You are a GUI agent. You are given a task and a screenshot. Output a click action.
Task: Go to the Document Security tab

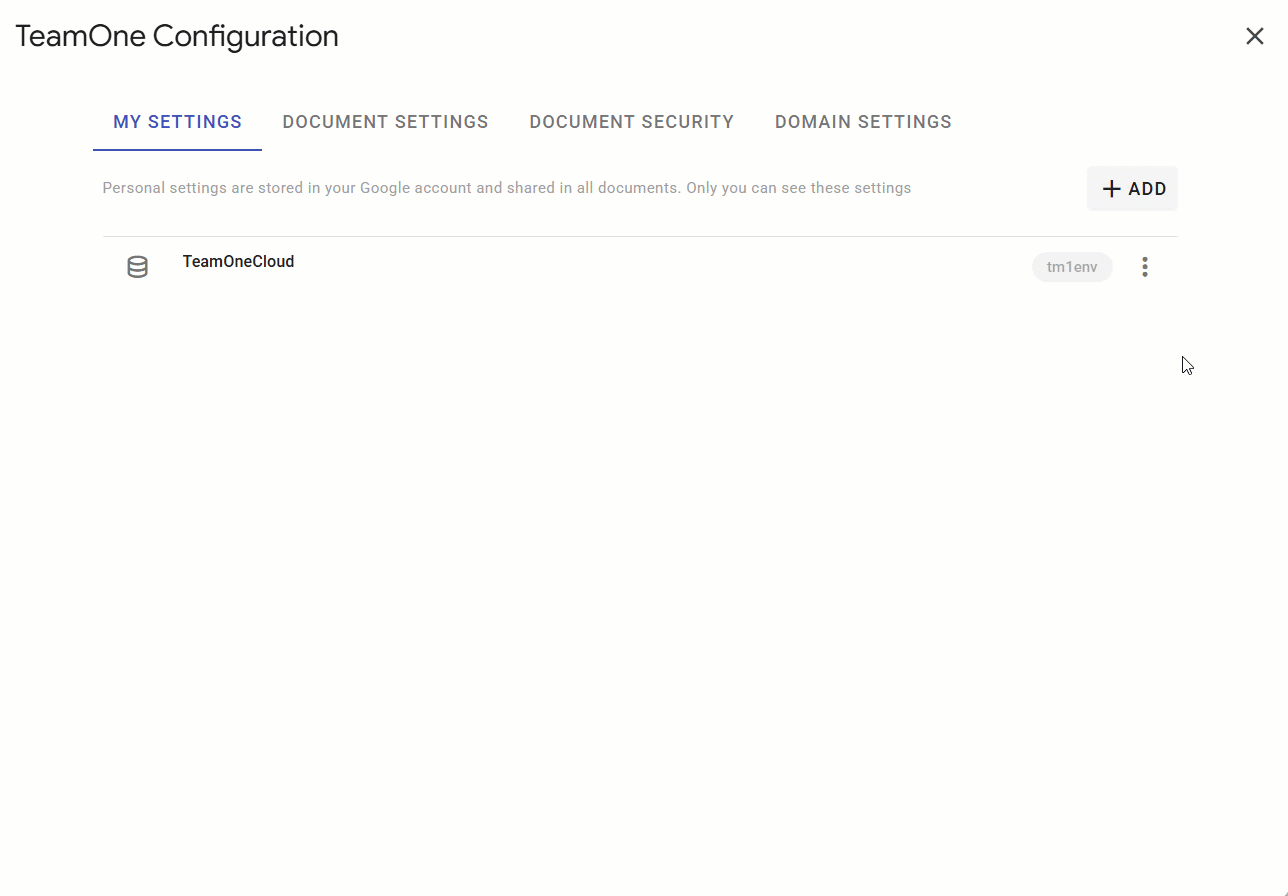pyautogui.click(x=632, y=122)
